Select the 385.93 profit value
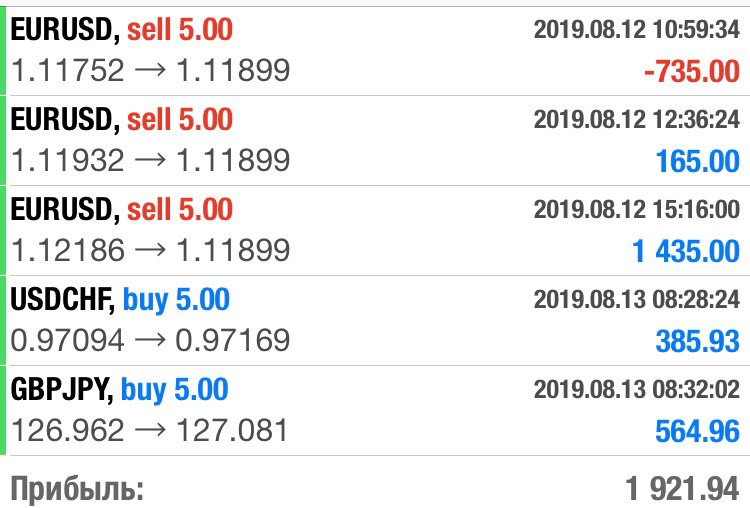The height and width of the screenshot is (508, 750). click(698, 342)
